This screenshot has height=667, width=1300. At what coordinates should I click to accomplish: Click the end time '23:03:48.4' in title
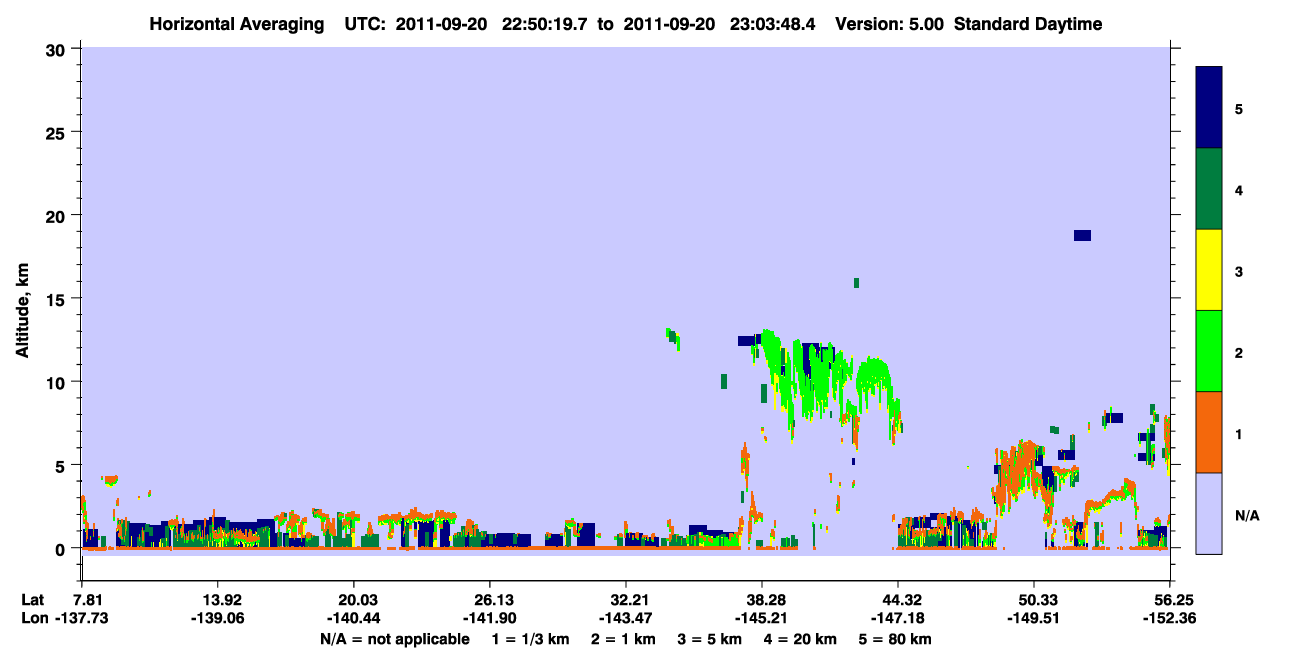pyautogui.click(x=770, y=24)
